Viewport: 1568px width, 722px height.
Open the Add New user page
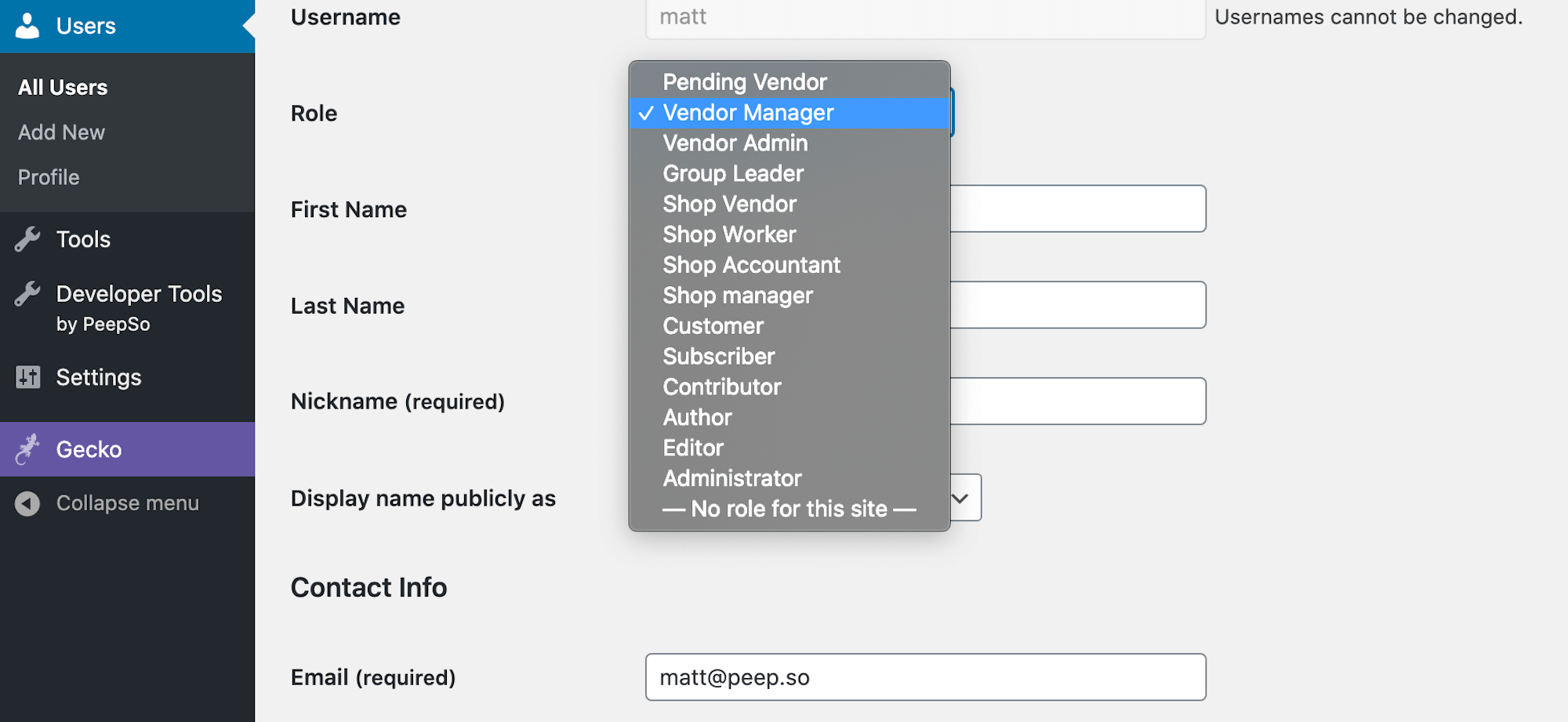61,132
